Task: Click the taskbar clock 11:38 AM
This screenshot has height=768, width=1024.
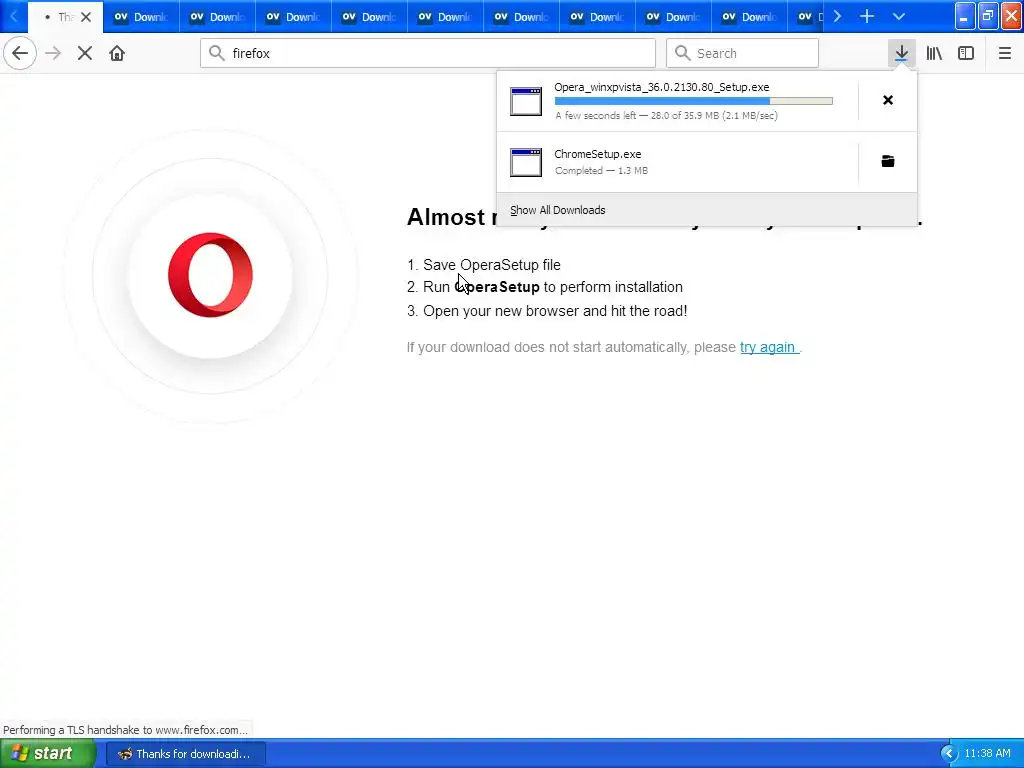Action: pyautogui.click(x=987, y=754)
